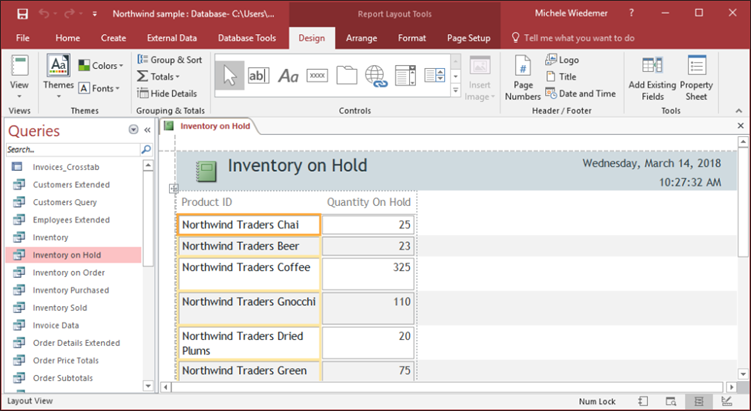Choose the Tab Control icon
The width and height of the screenshot is (751, 411).
coord(346,76)
